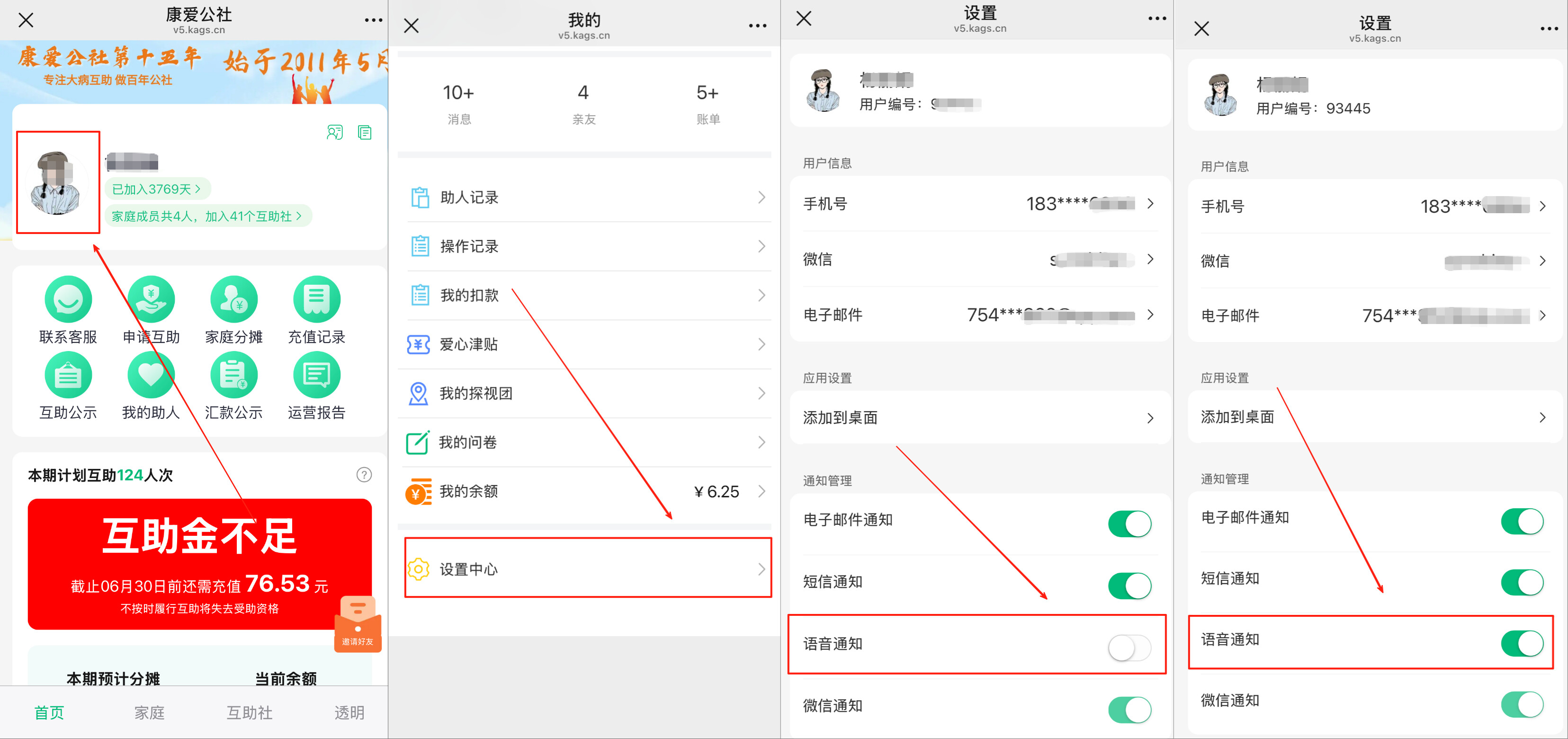
Task: Open the more menu on 康爱公社 screen
Action: (x=373, y=20)
